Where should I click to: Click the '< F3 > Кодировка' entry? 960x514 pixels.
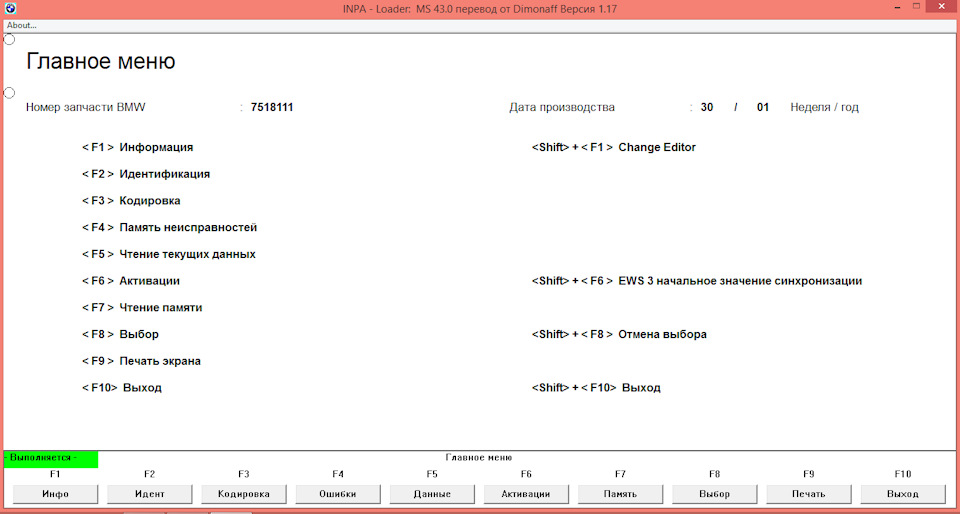(x=131, y=201)
